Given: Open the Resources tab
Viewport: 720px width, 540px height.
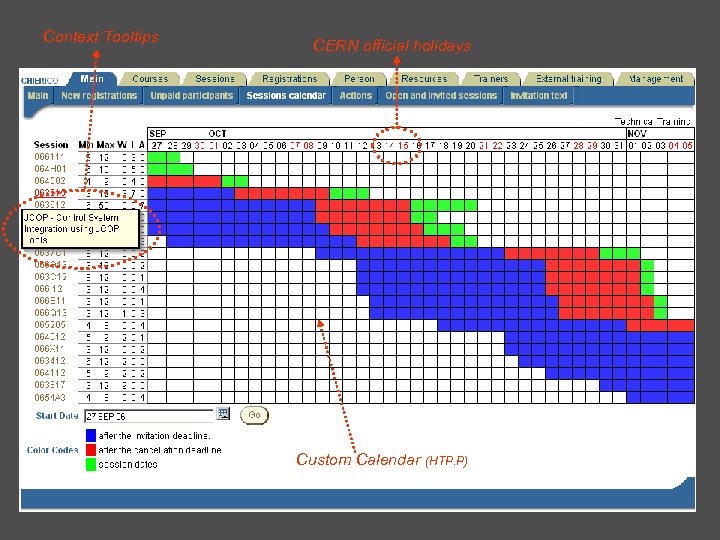Looking at the screenshot, I should tap(424, 79).
